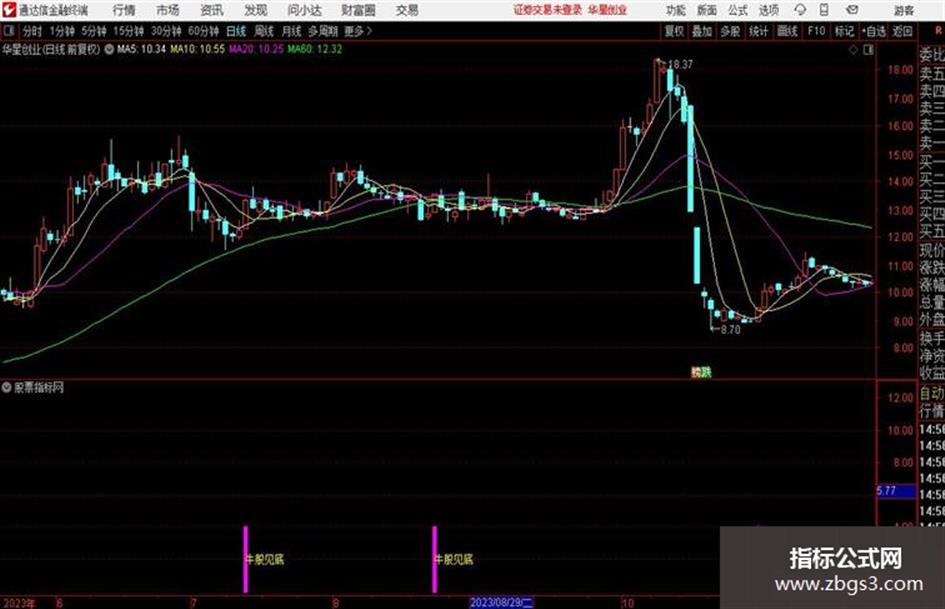The width and height of the screenshot is (945, 609).
Task: Click the MA20: 10.25 value label
Action: tap(256, 49)
